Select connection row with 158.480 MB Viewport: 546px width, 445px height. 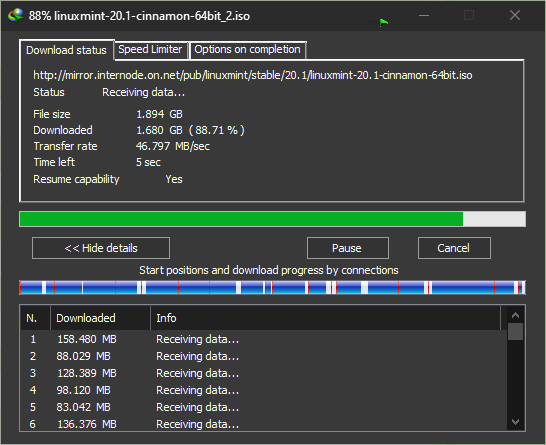264,339
